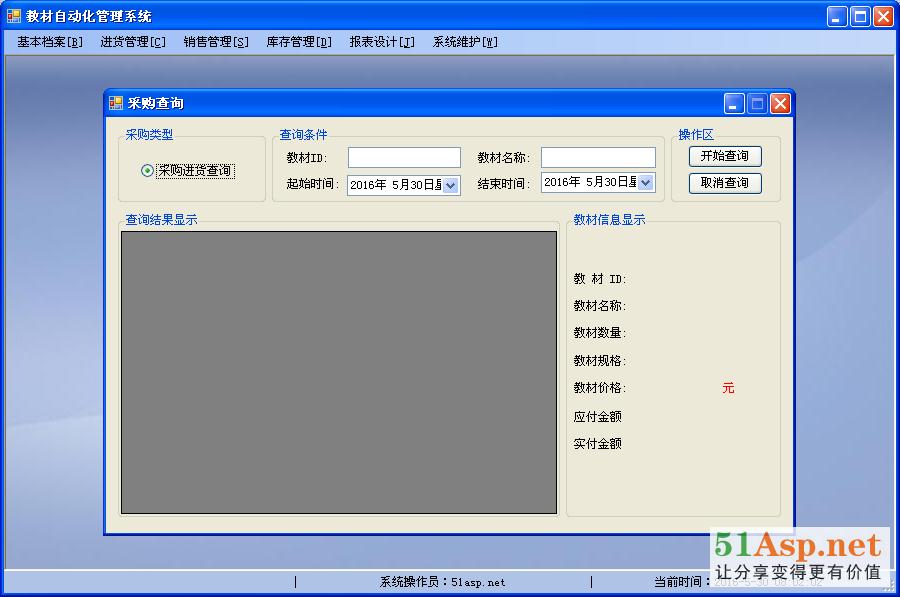Click the main application title bar icon

click(x=14, y=16)
